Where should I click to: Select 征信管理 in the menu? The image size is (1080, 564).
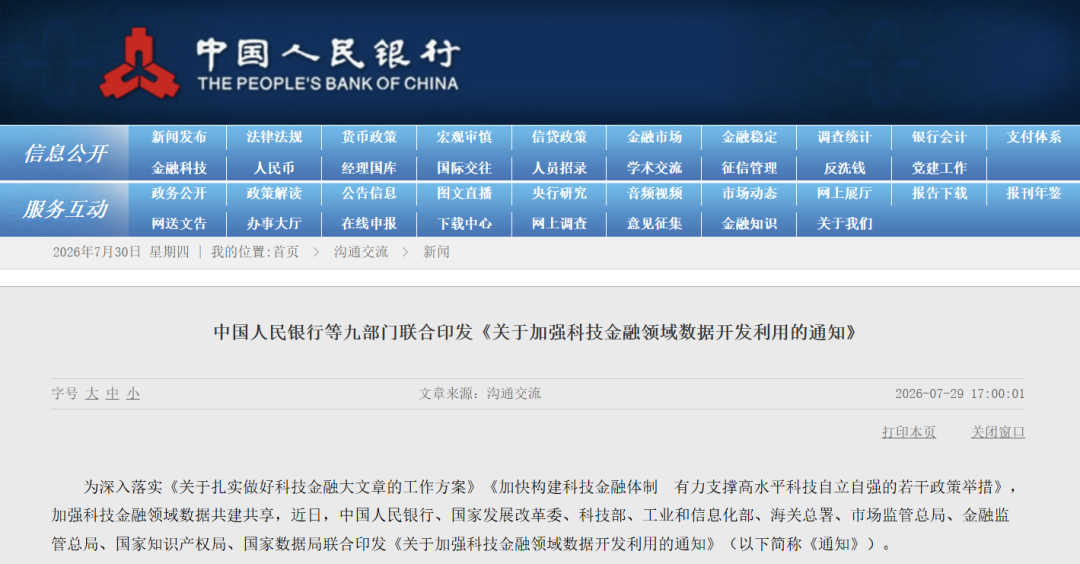coord(749,168)
